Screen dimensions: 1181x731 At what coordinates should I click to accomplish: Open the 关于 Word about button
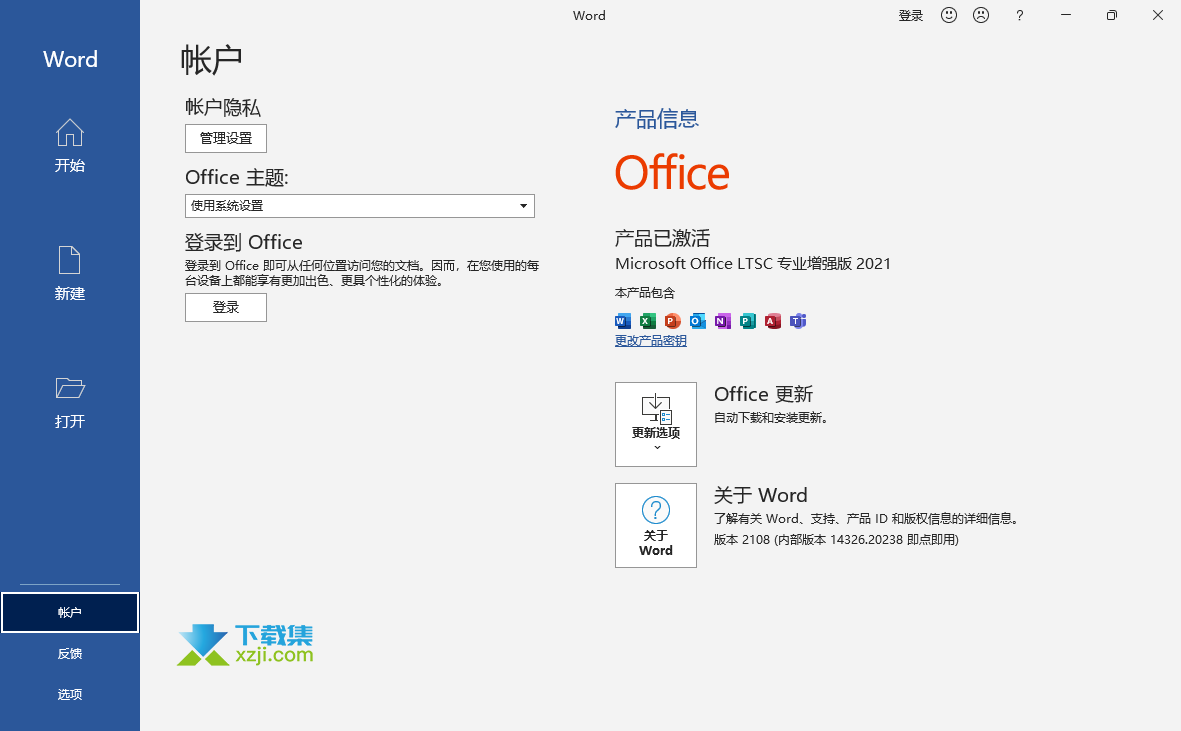pyautogui.click(x=656, y=525)
